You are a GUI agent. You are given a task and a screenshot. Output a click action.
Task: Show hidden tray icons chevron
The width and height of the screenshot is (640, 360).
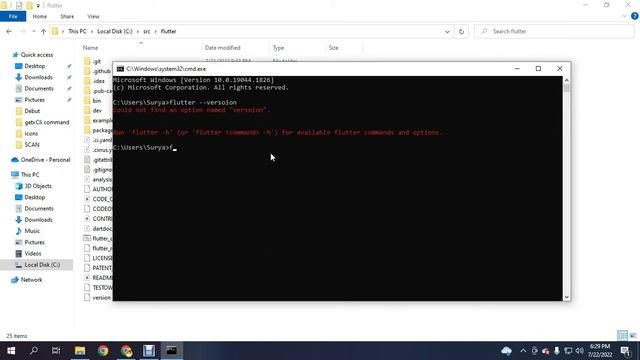tap(523, 351)
